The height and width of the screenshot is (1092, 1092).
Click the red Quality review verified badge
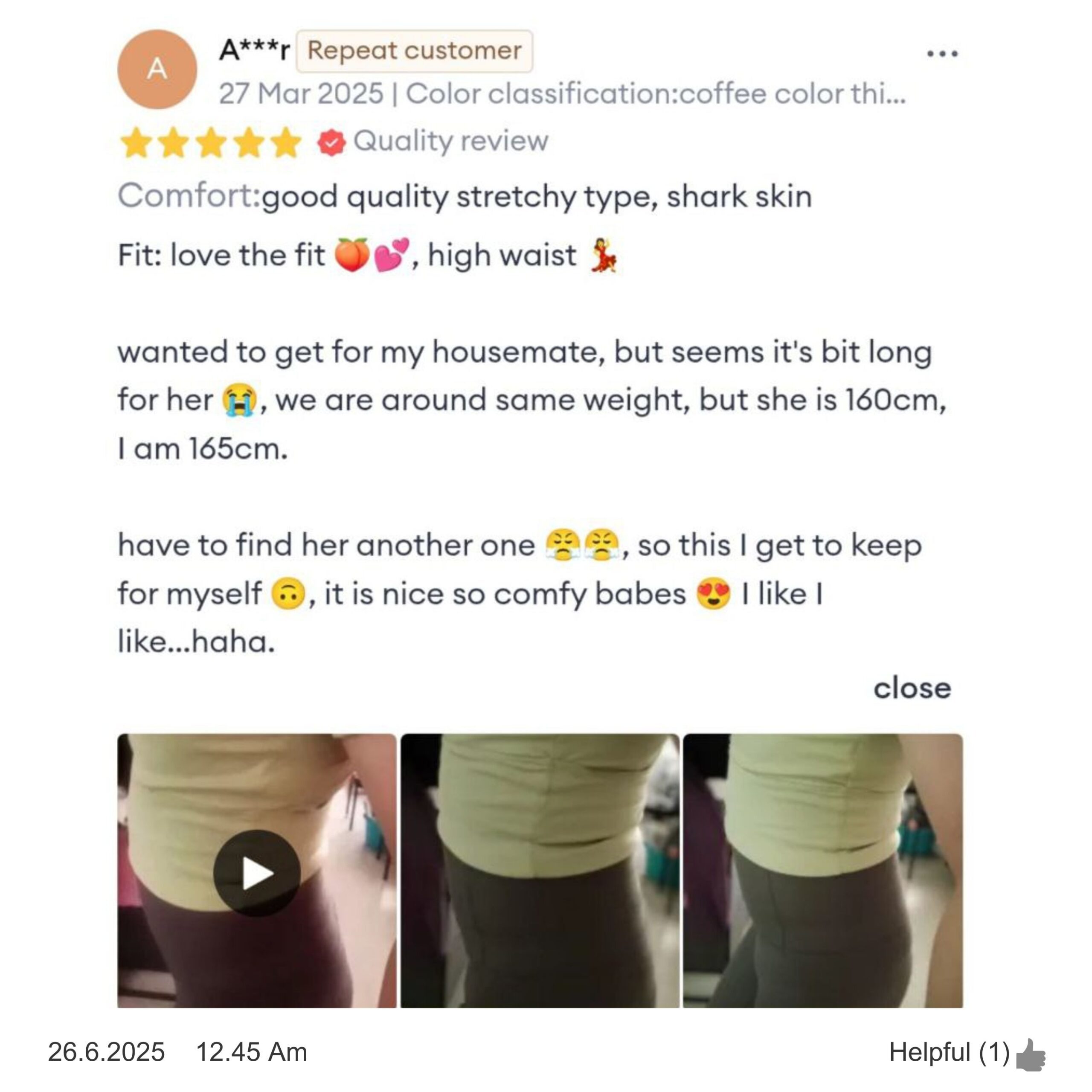coord(331,142)
